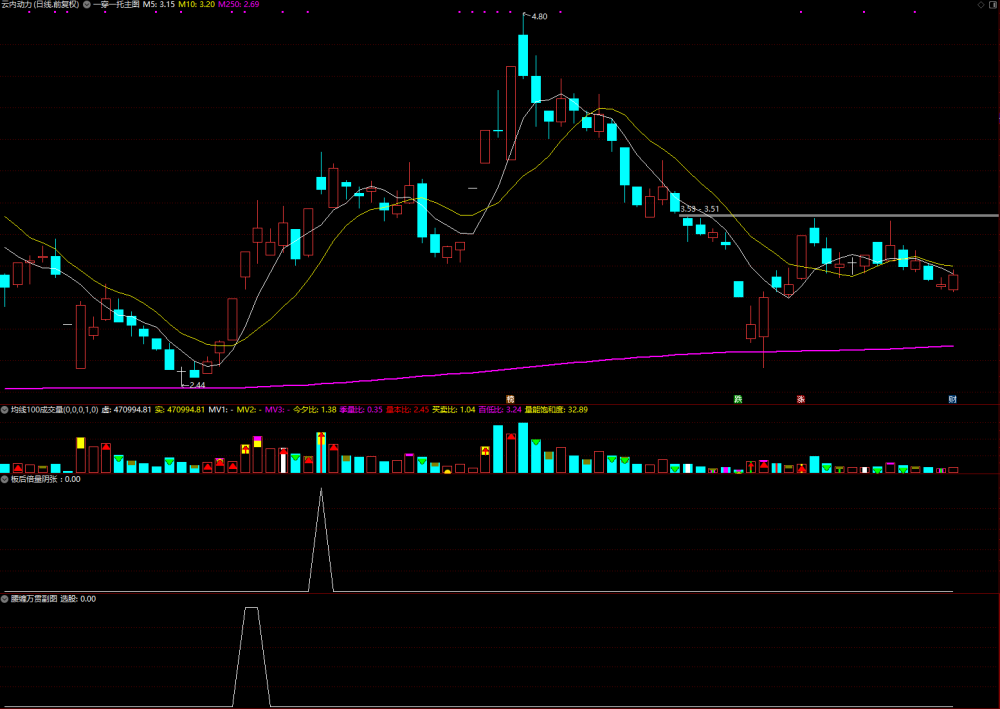Click the magenta MV3: - readout

277,410
